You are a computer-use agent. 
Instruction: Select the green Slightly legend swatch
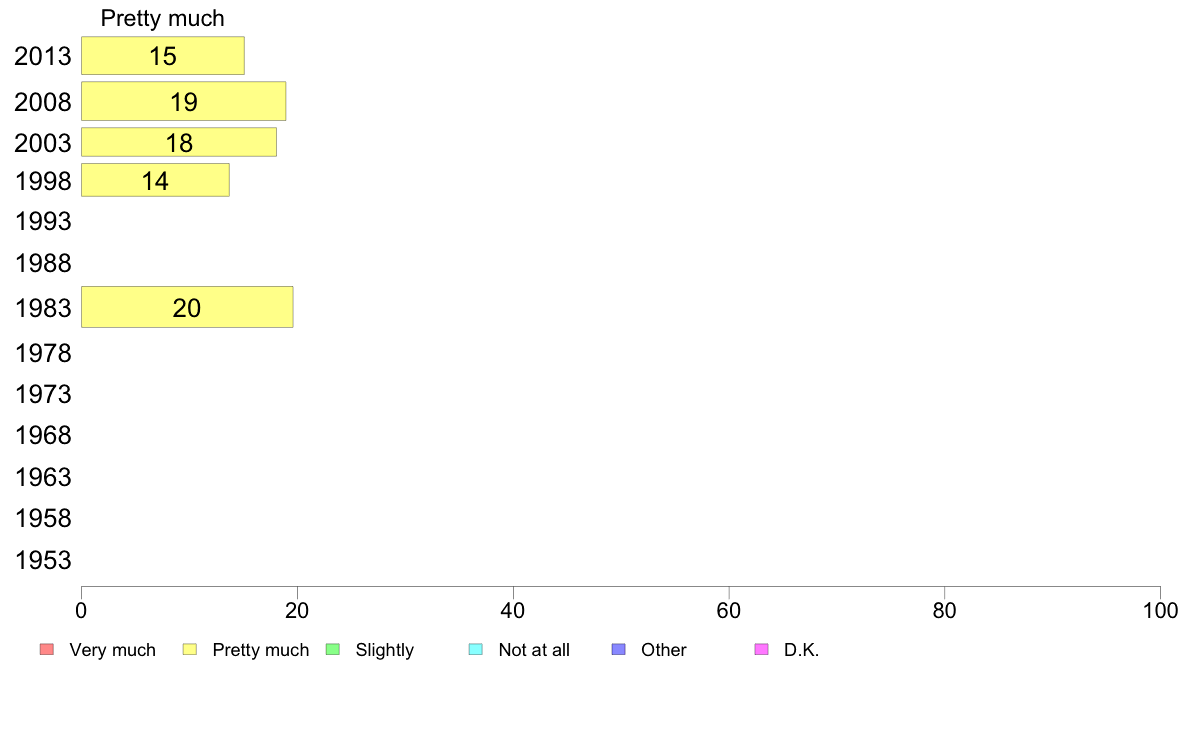(333, 650)
